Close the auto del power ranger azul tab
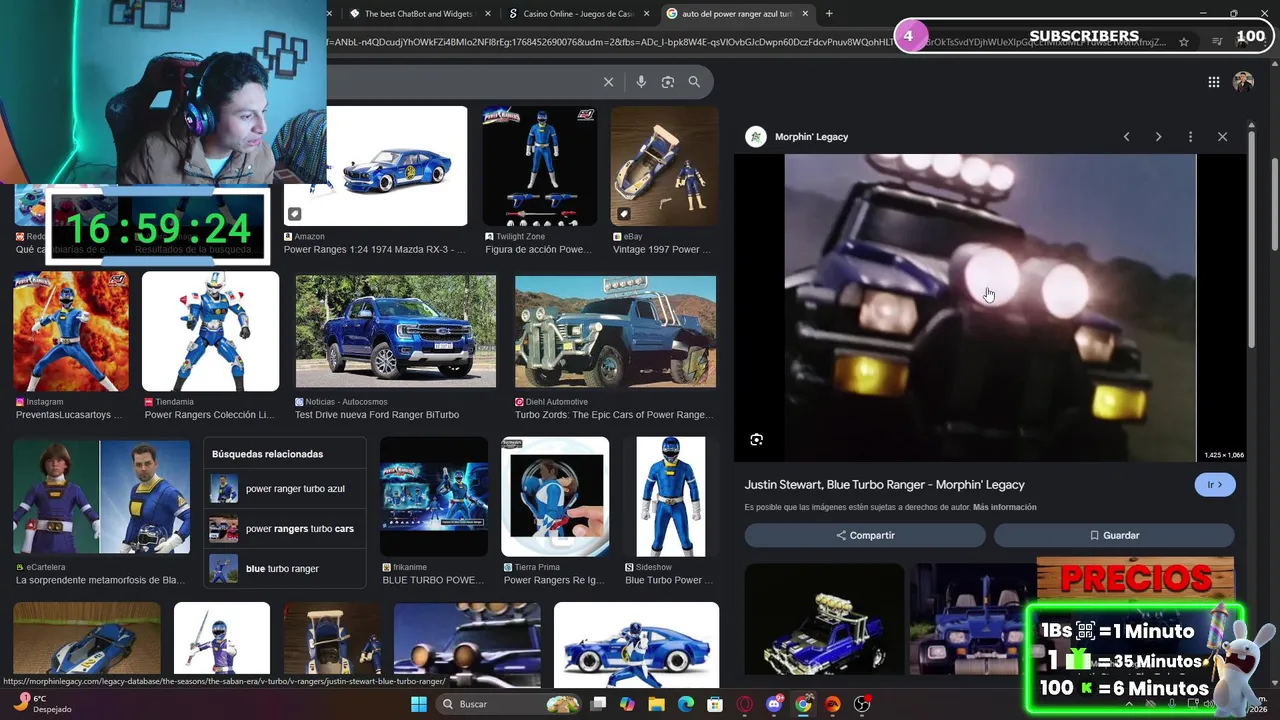 coord(804,14)
